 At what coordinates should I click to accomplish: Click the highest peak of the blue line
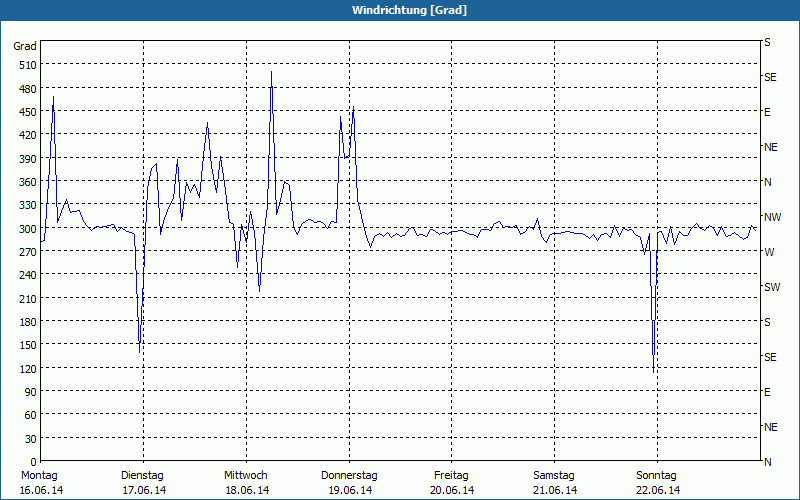point(271,72)
